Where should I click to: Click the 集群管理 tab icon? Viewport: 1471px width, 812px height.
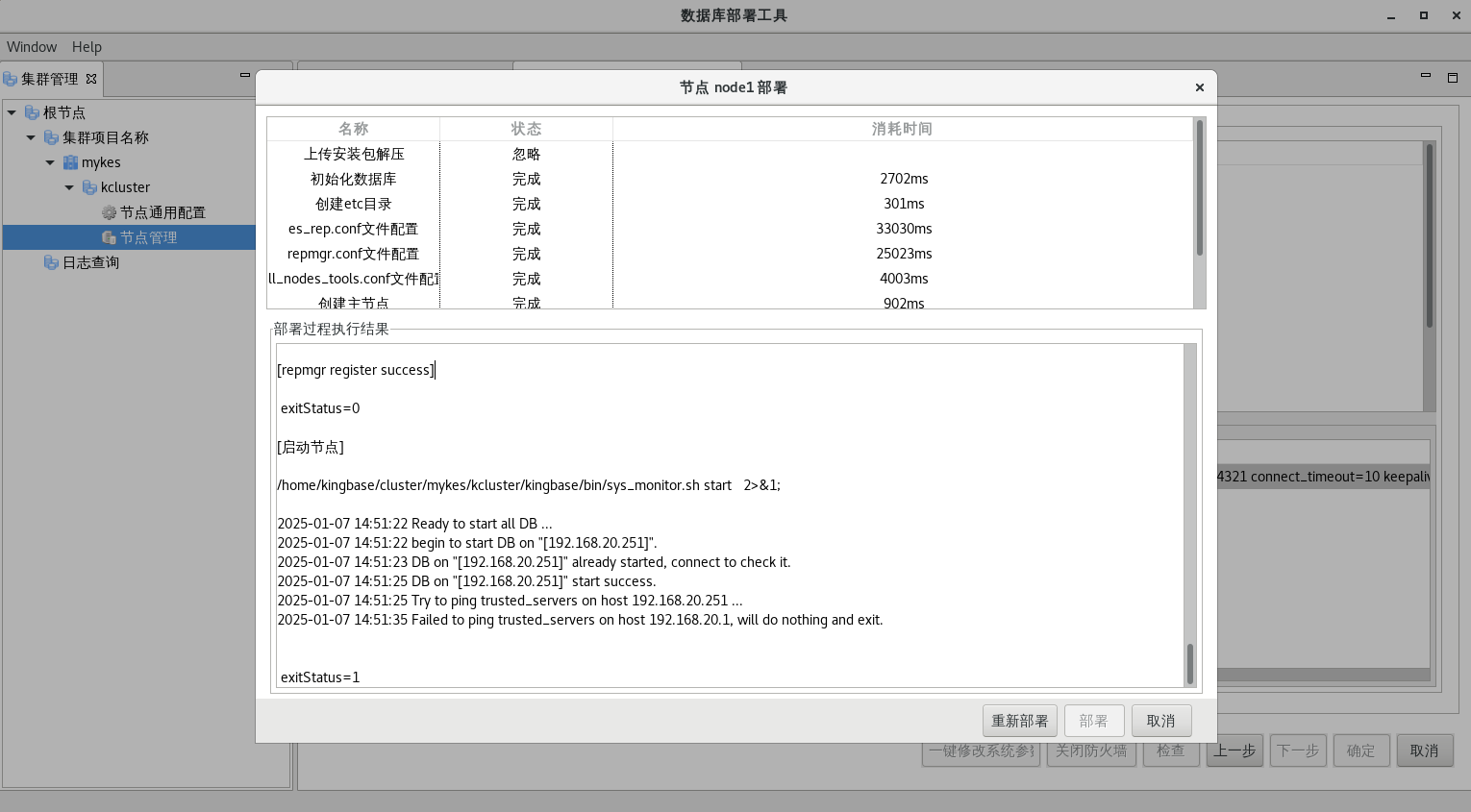11,79
